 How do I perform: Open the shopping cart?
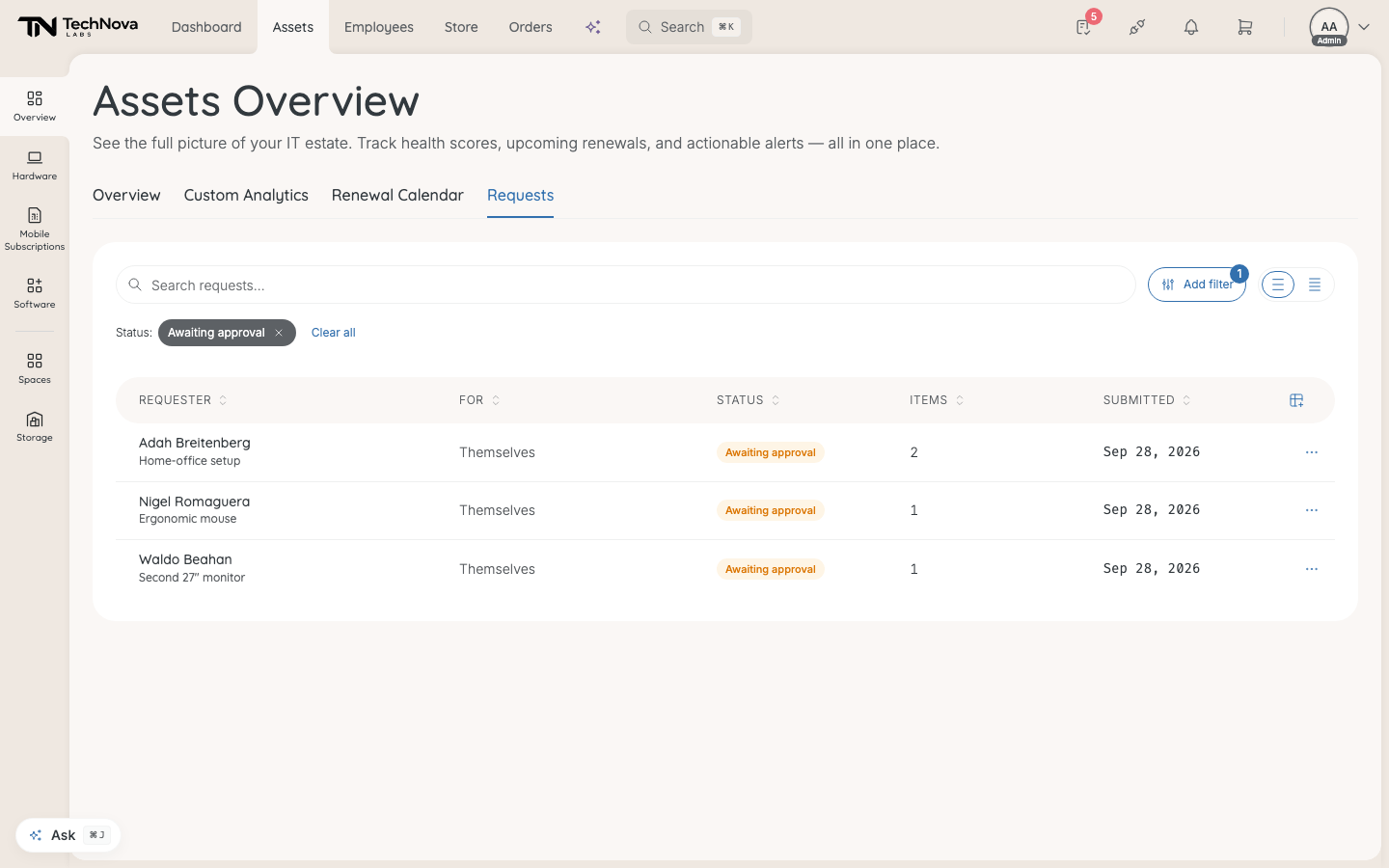point(1245,27)
